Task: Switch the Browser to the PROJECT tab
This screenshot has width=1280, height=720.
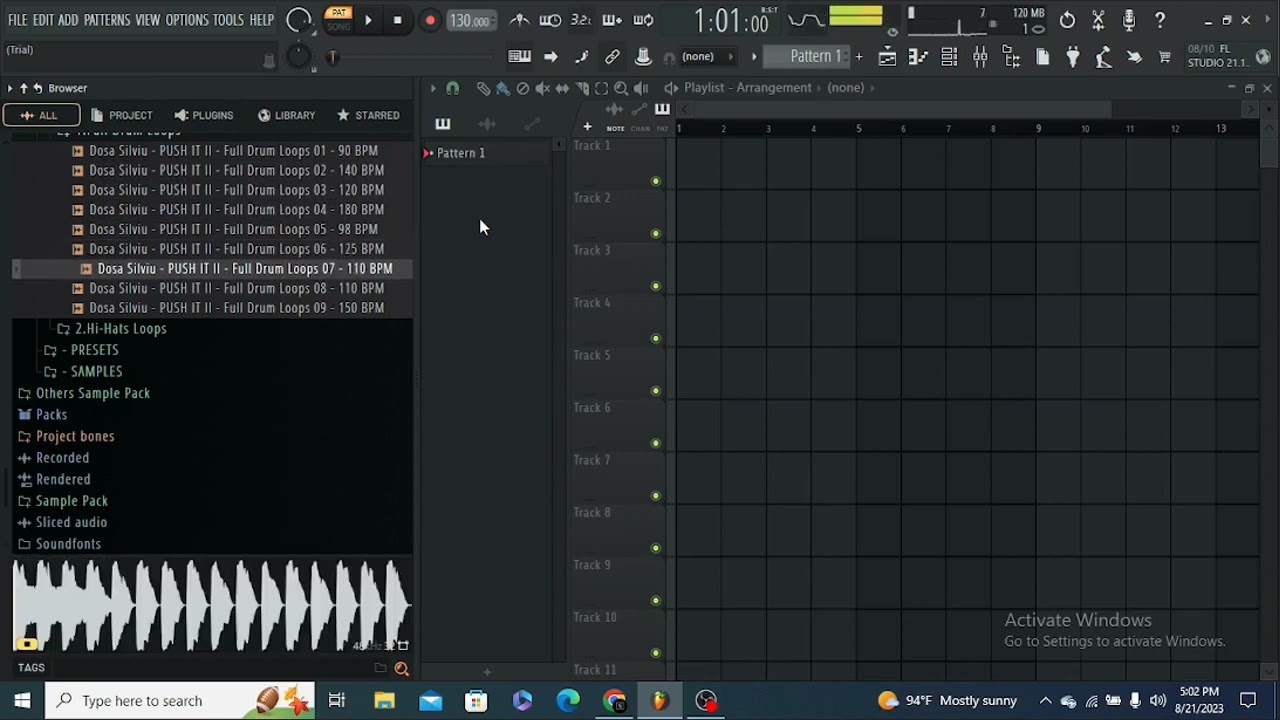Action: click(122, 115)
